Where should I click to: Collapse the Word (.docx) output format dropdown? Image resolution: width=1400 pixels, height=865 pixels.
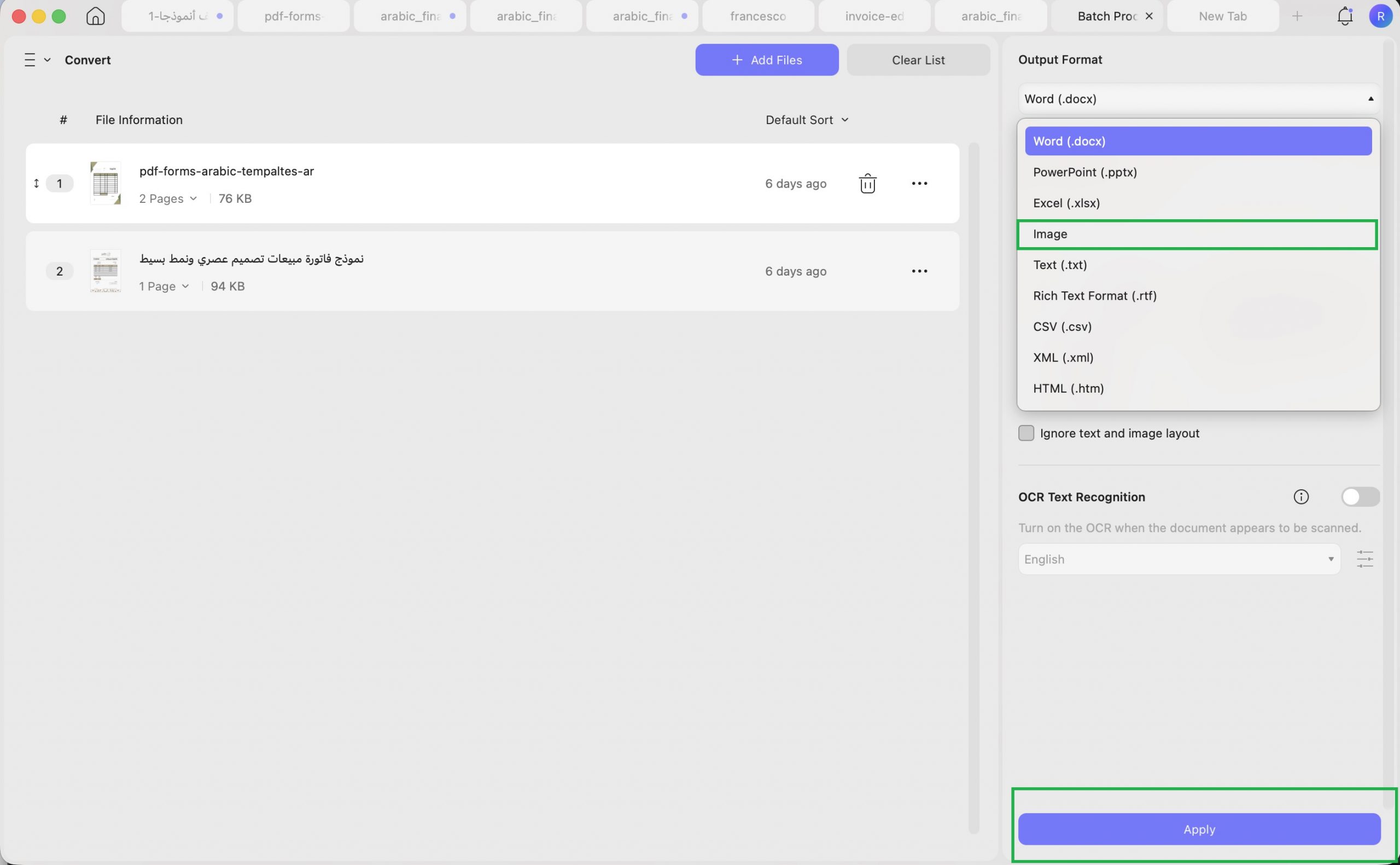(1198, 98)
